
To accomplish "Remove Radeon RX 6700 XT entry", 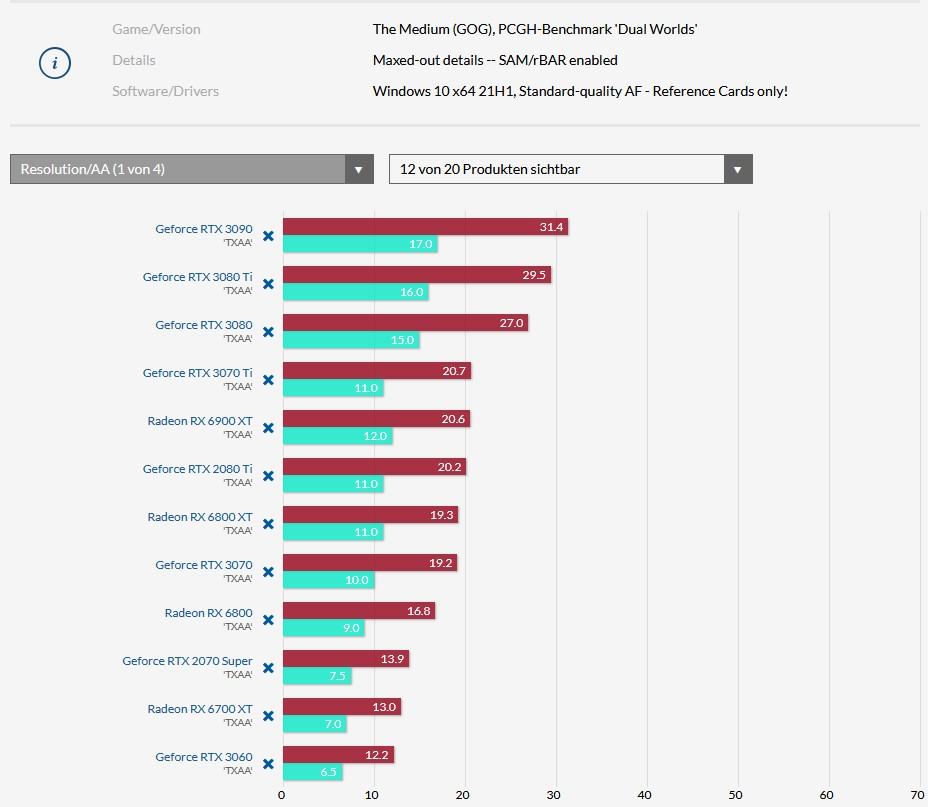I will pos(268,716).
